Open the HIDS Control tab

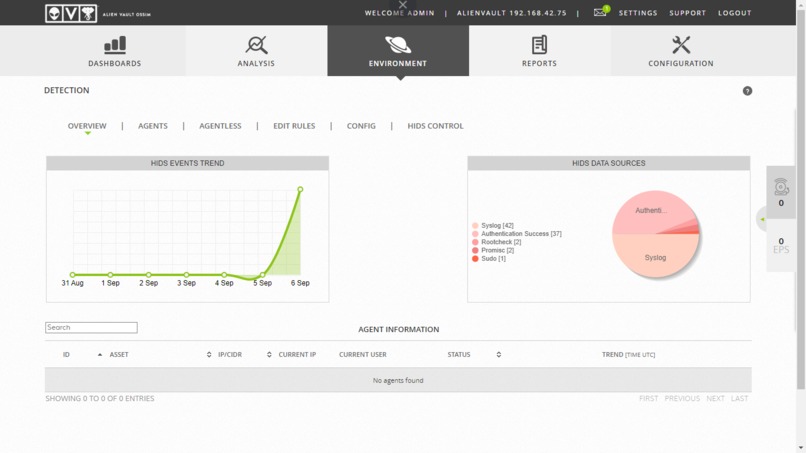coord(435,126)
